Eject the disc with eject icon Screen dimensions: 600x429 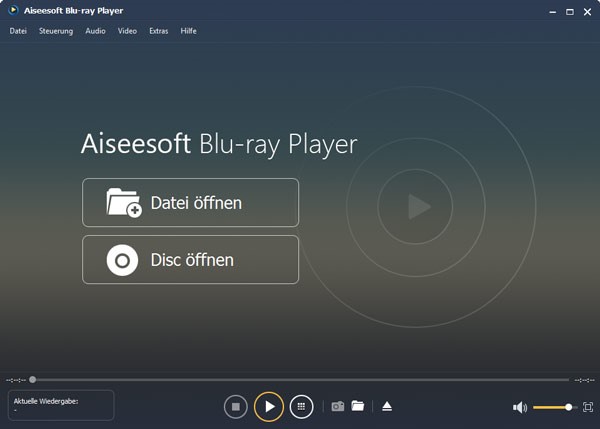[387, 406]
